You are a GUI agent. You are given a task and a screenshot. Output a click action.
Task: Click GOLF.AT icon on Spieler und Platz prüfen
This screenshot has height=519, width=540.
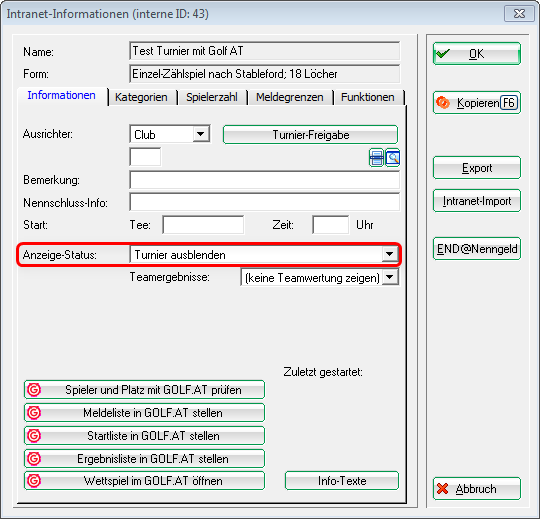click(x=34, y=390)
